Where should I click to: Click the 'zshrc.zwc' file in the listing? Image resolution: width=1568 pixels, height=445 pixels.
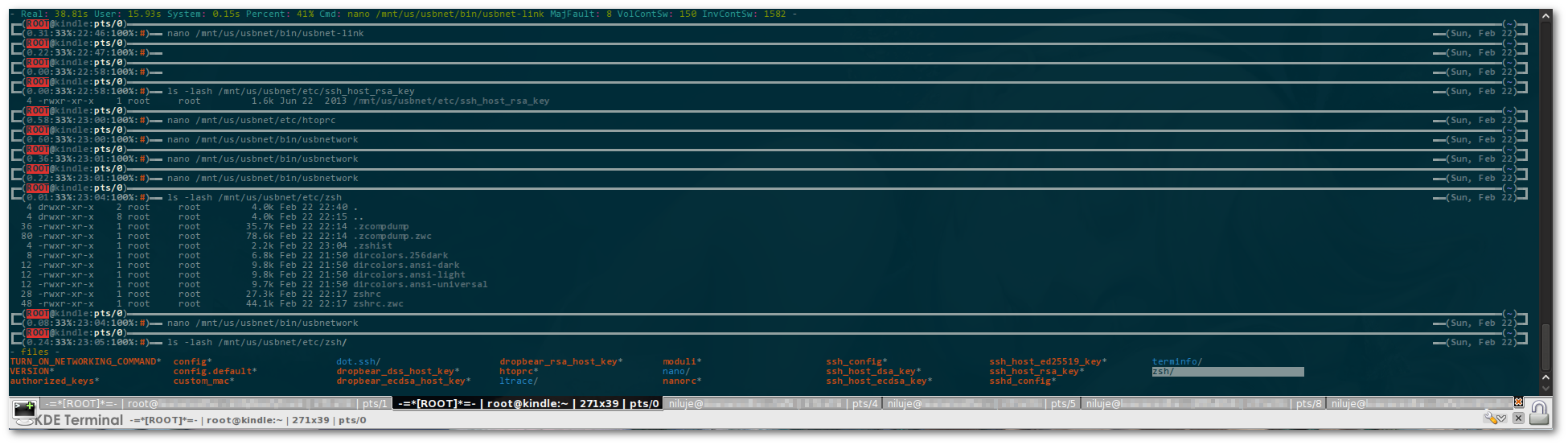pyautogui.click(x=378, y=304)
